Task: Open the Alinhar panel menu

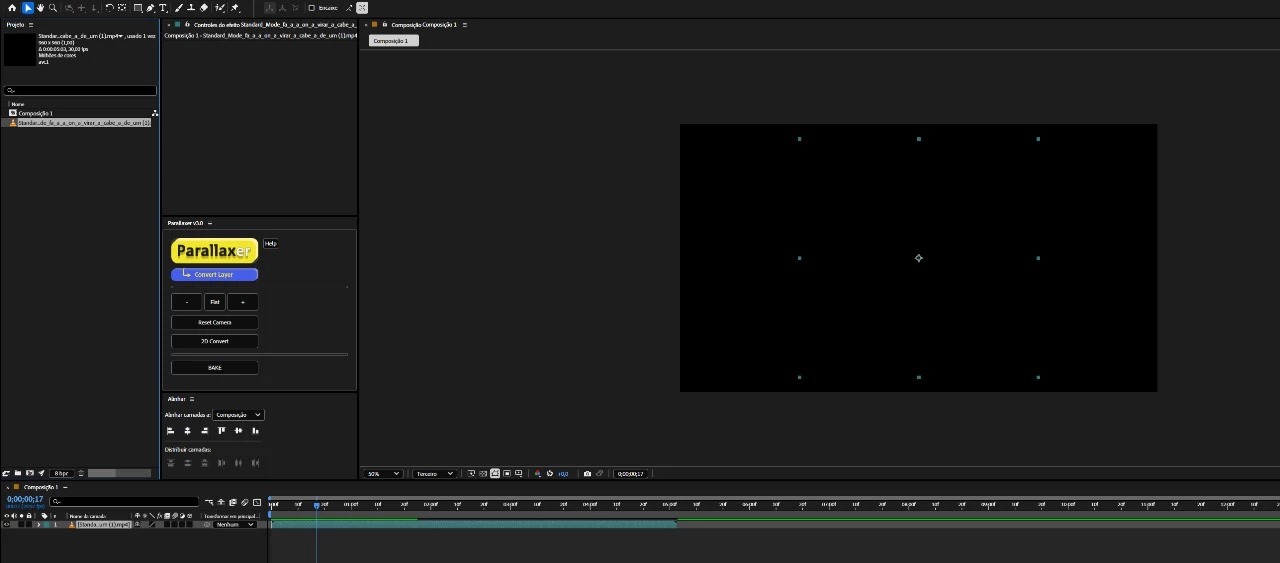Action: (192, 399)
